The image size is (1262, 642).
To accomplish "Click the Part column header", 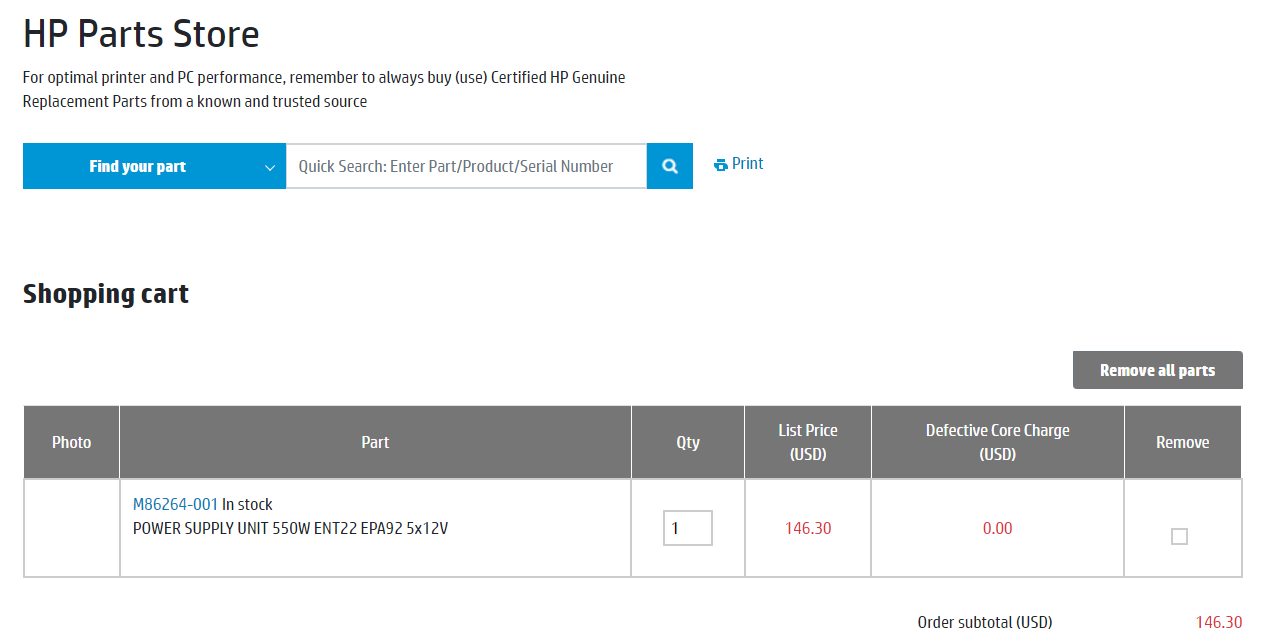I will 375,442.
